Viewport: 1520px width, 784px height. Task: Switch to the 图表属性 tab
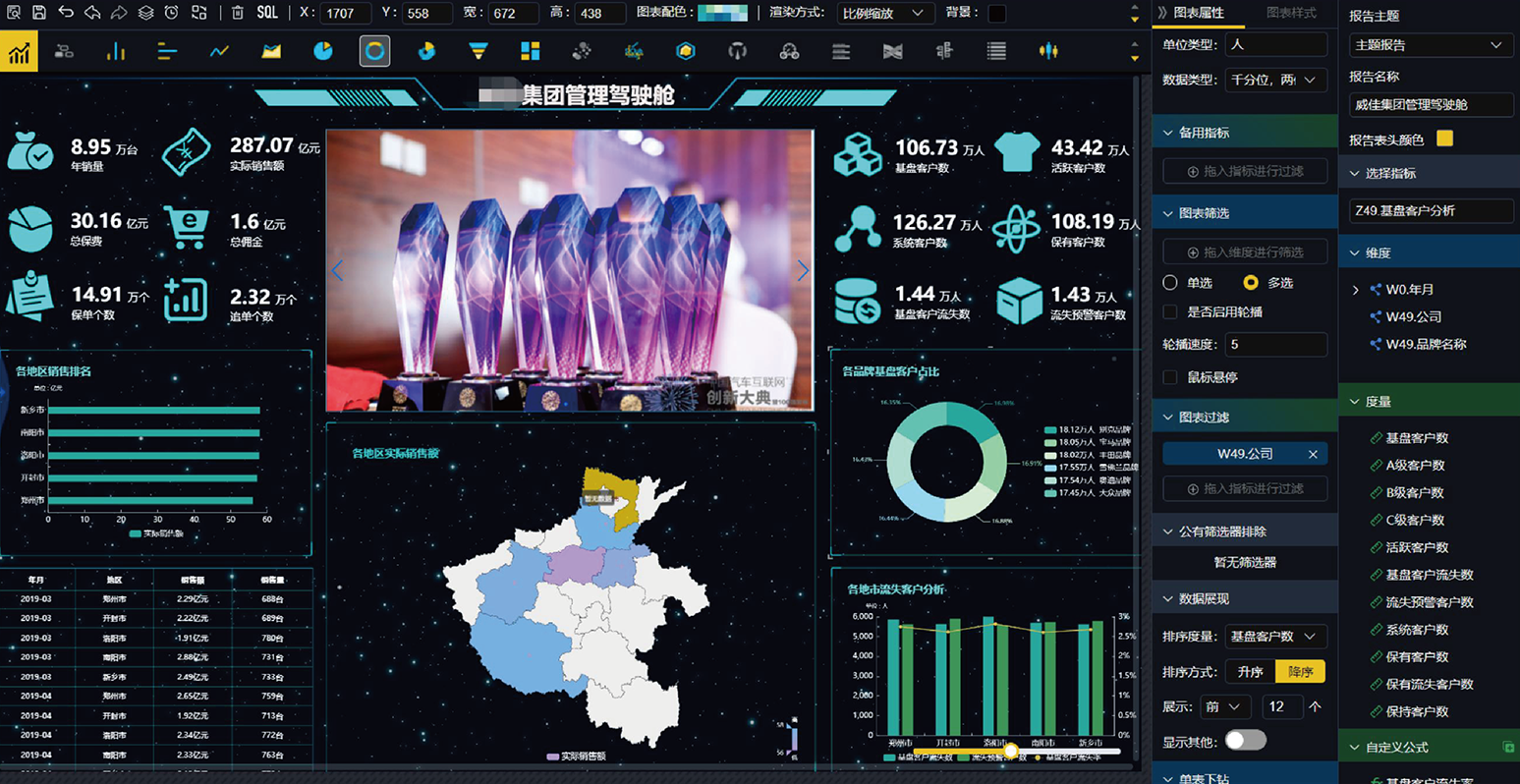1199,13
